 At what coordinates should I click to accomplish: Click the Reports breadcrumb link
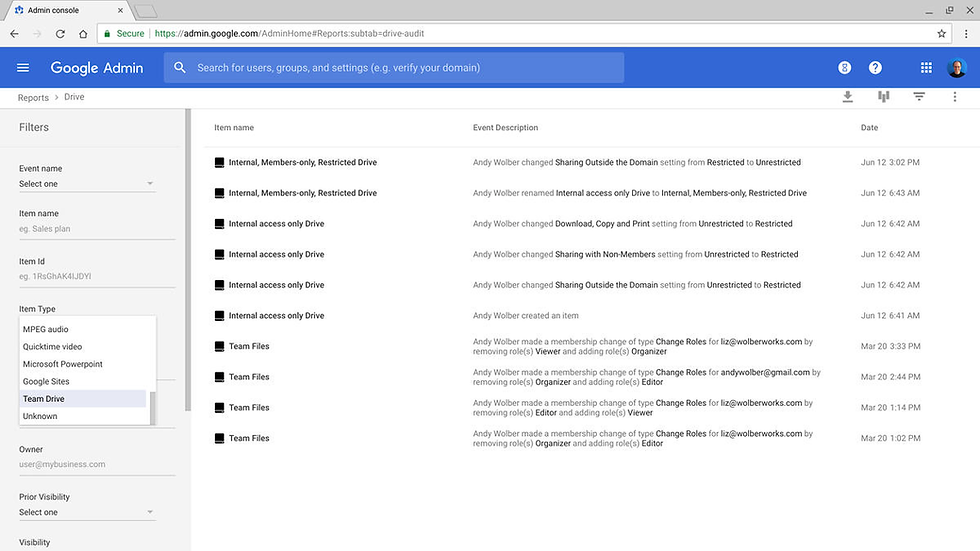pos(33,97)
